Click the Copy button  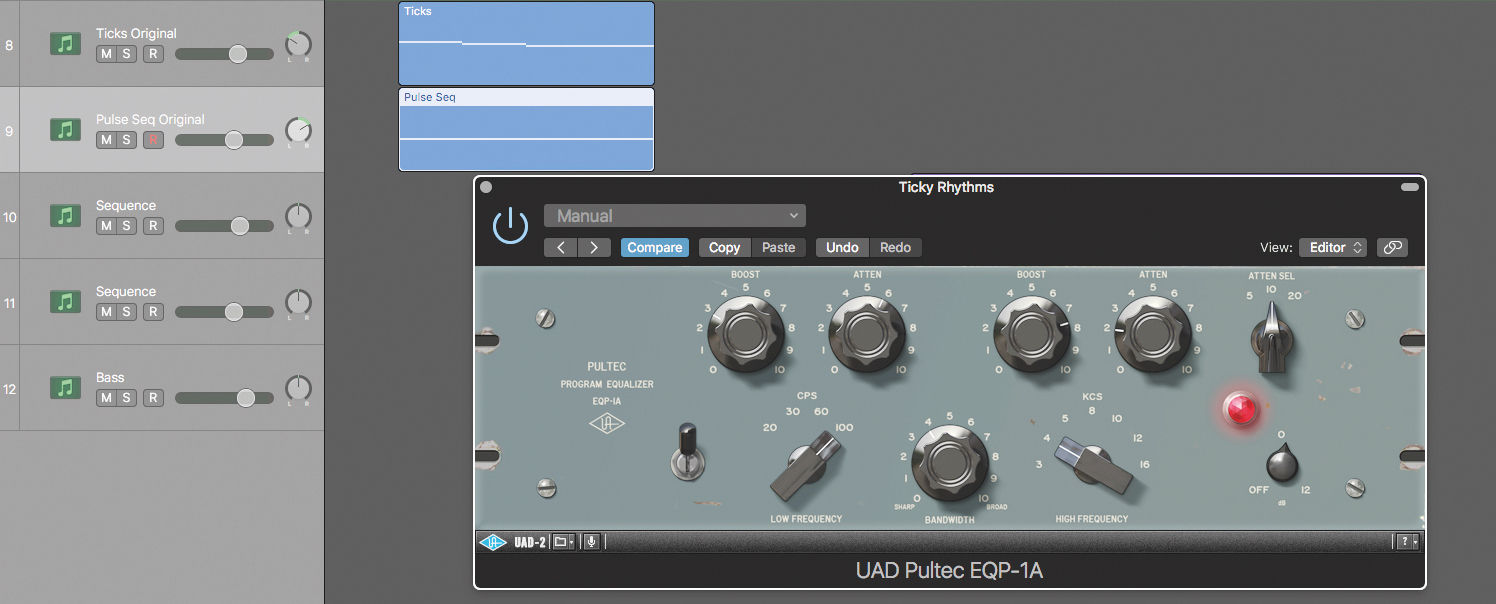click(x=724, y=247)
